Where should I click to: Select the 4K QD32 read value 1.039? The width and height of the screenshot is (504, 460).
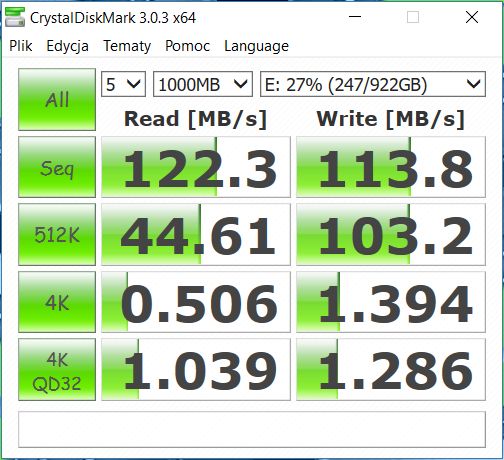[x=196, y=370]
